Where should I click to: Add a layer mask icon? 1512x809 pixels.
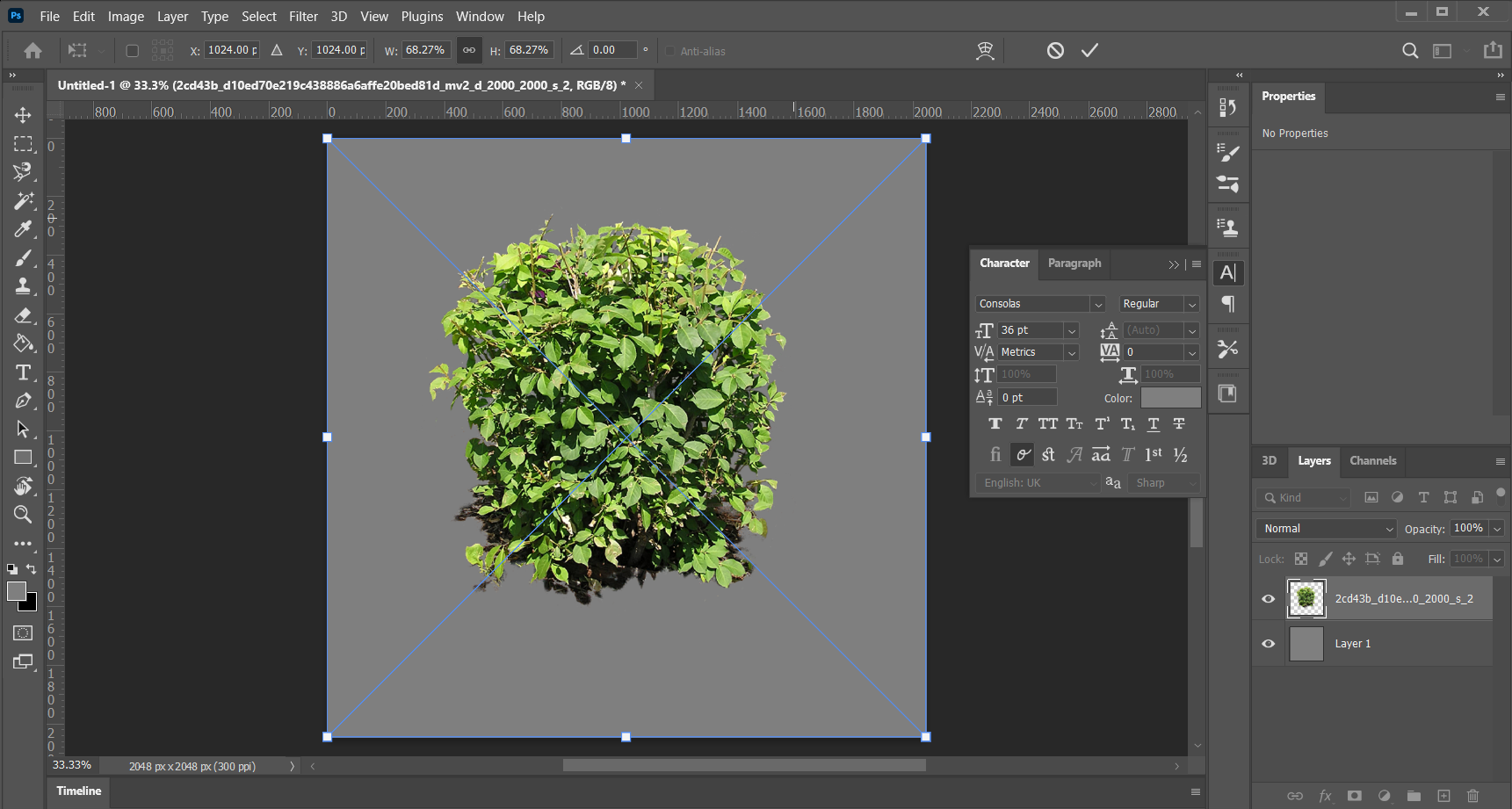(1355, 796)
